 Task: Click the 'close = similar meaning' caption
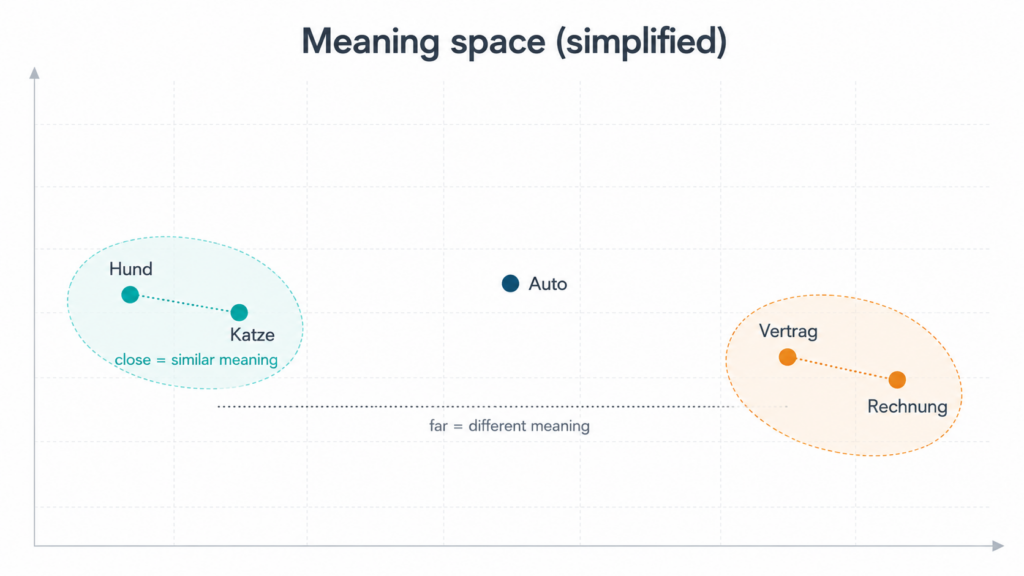coord(196,360)
